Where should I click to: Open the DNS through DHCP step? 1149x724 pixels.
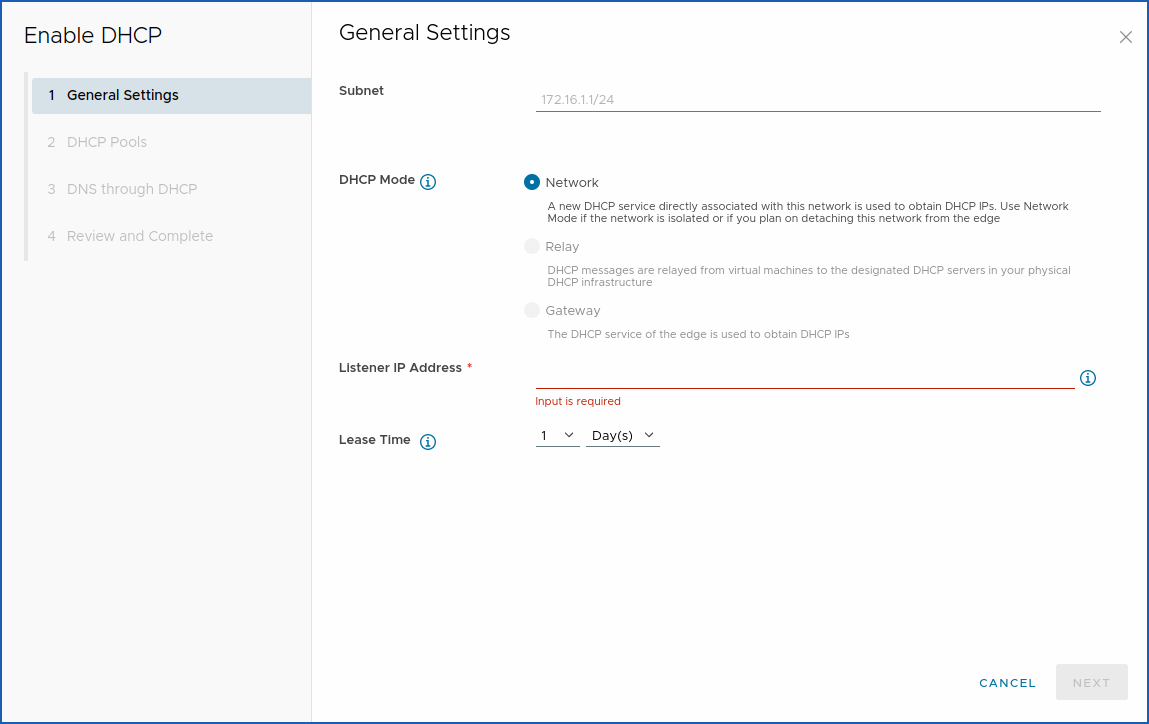pos(130,189)
